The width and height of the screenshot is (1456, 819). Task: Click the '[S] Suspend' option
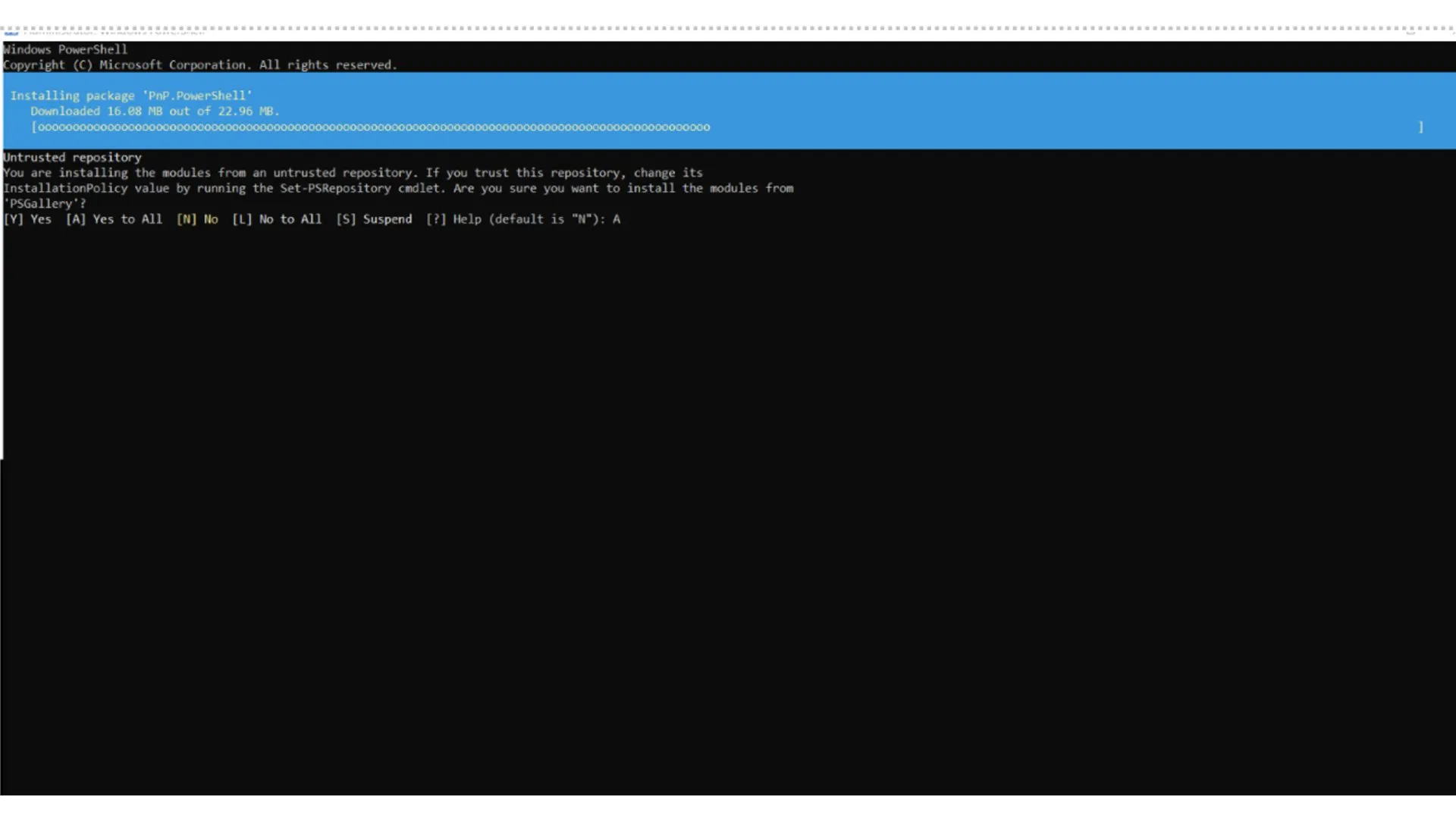pos(374,219)
